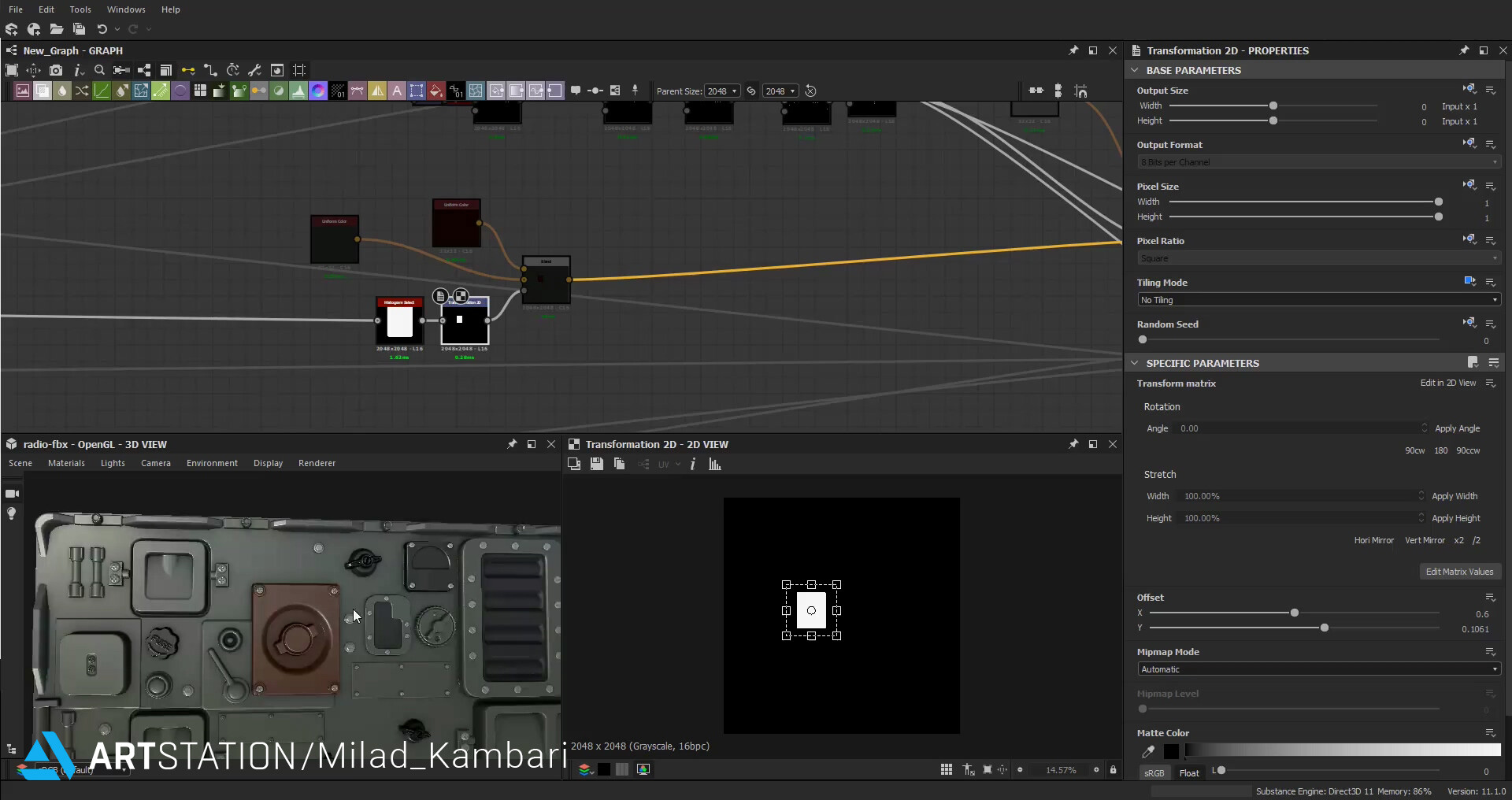
Task: Toggle the Float color mode button
Action: [x=1189, y=773]
